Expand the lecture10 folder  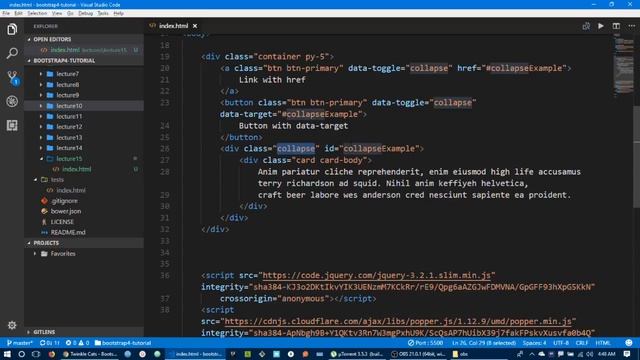point(84,106)
